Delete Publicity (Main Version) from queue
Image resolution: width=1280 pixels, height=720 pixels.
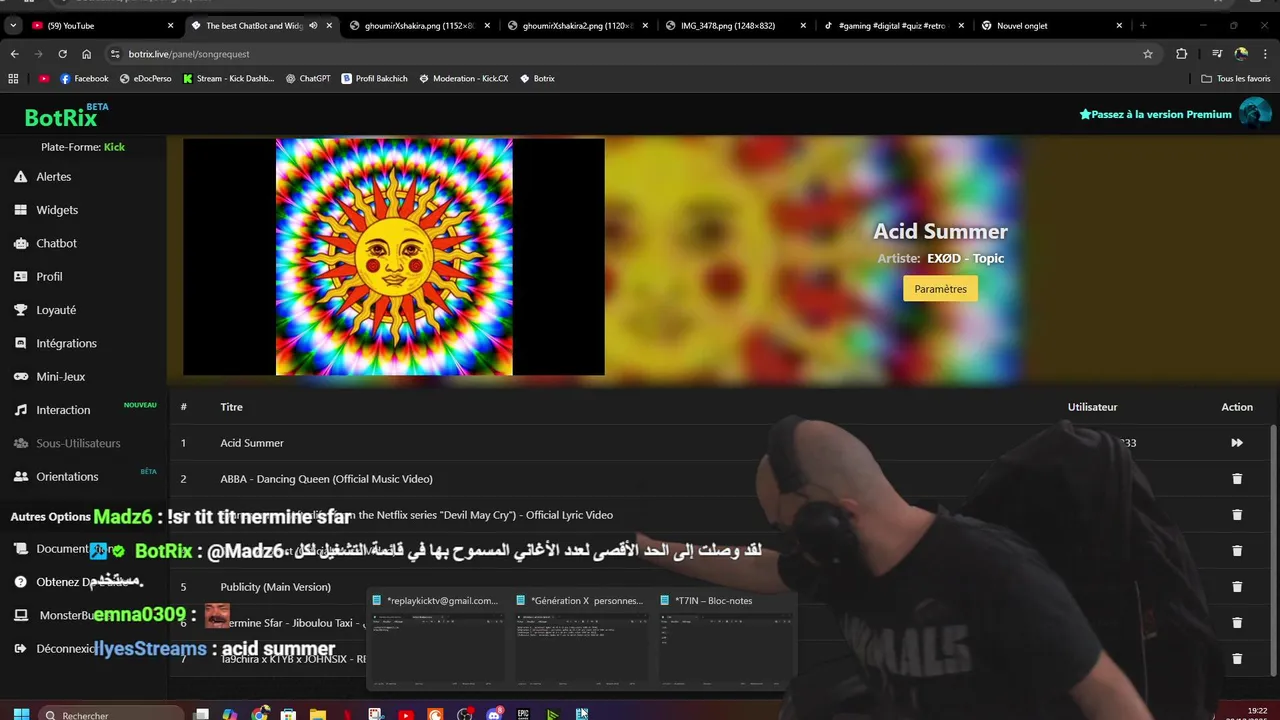pyautogui.click(x=1237, y=587)
